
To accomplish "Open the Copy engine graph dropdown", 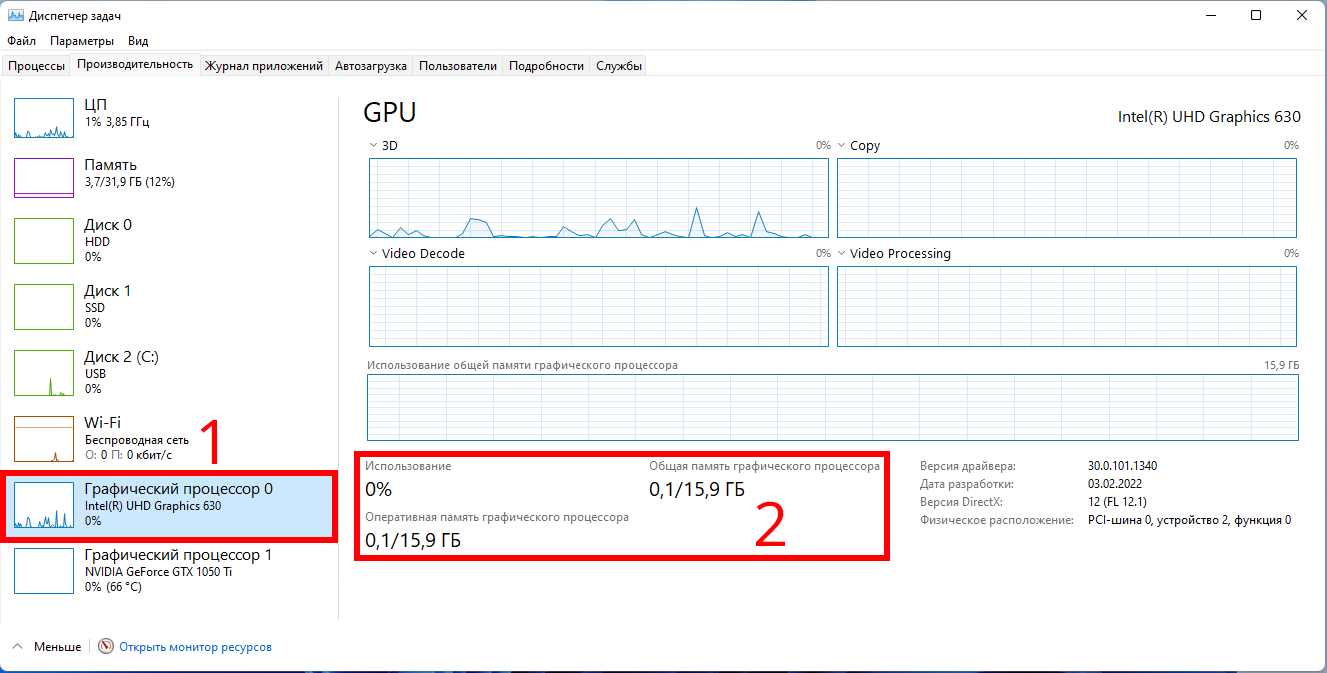I will coord(842,146).
